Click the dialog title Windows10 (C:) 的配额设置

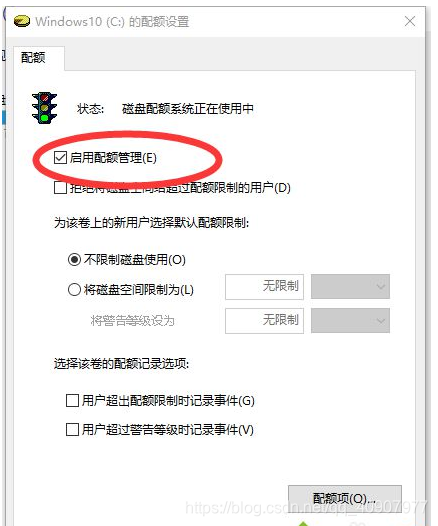[112, 22]
